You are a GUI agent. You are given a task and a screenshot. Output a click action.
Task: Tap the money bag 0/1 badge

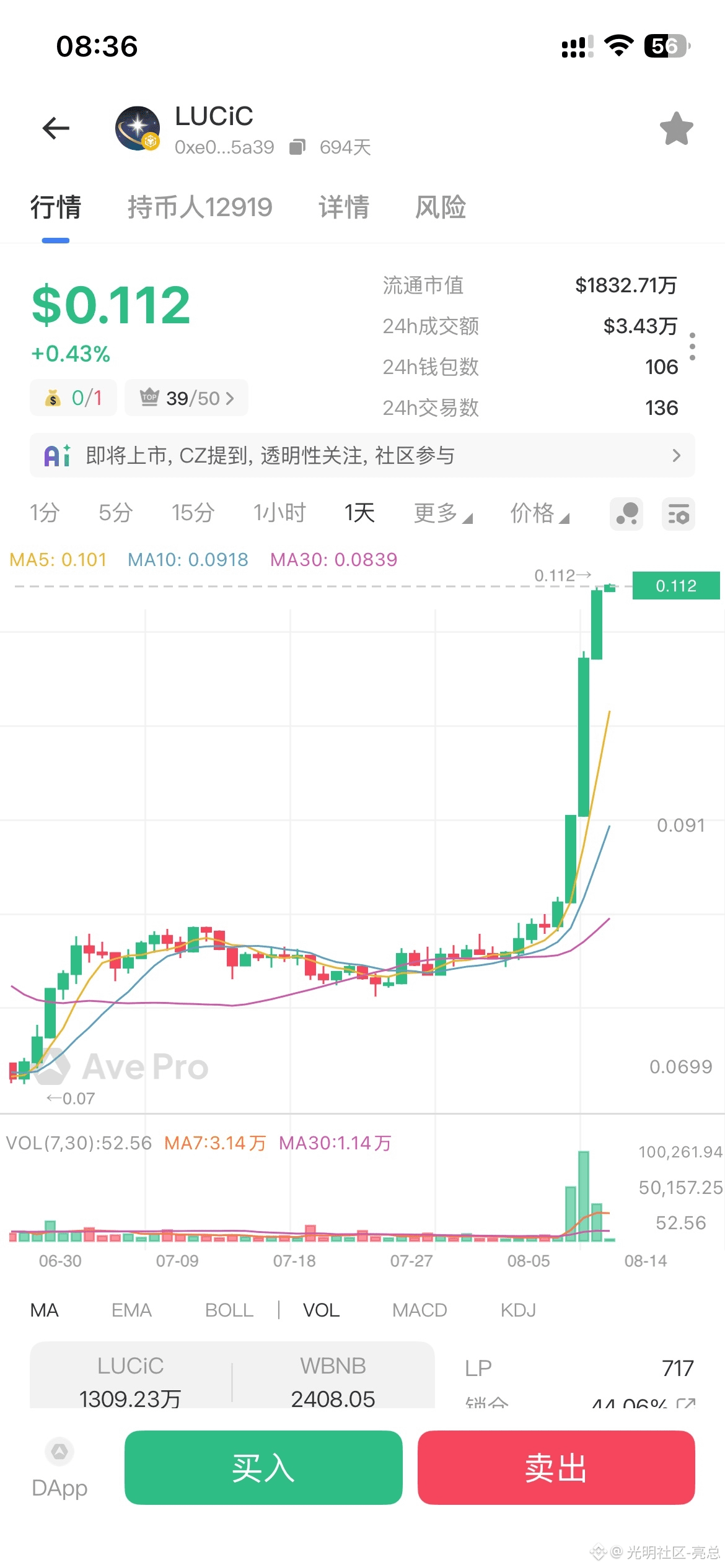(x=73, y=398)
